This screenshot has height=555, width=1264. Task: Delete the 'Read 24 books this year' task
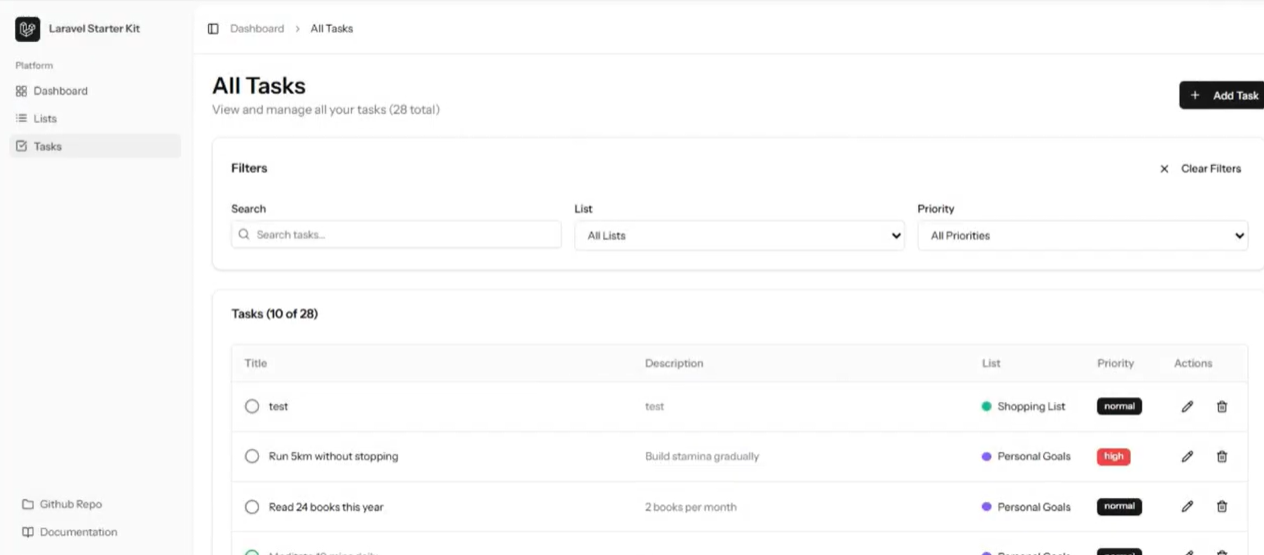pyautogui.click(x=1222, y=507)
